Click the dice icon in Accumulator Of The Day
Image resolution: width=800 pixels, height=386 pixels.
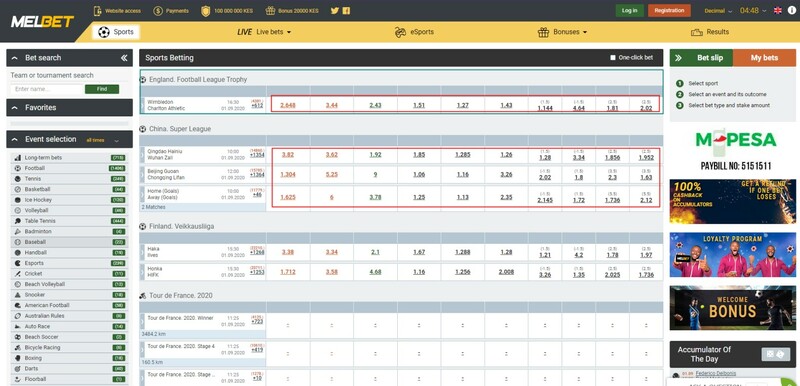pyautogui.click(x=776, y=354)
